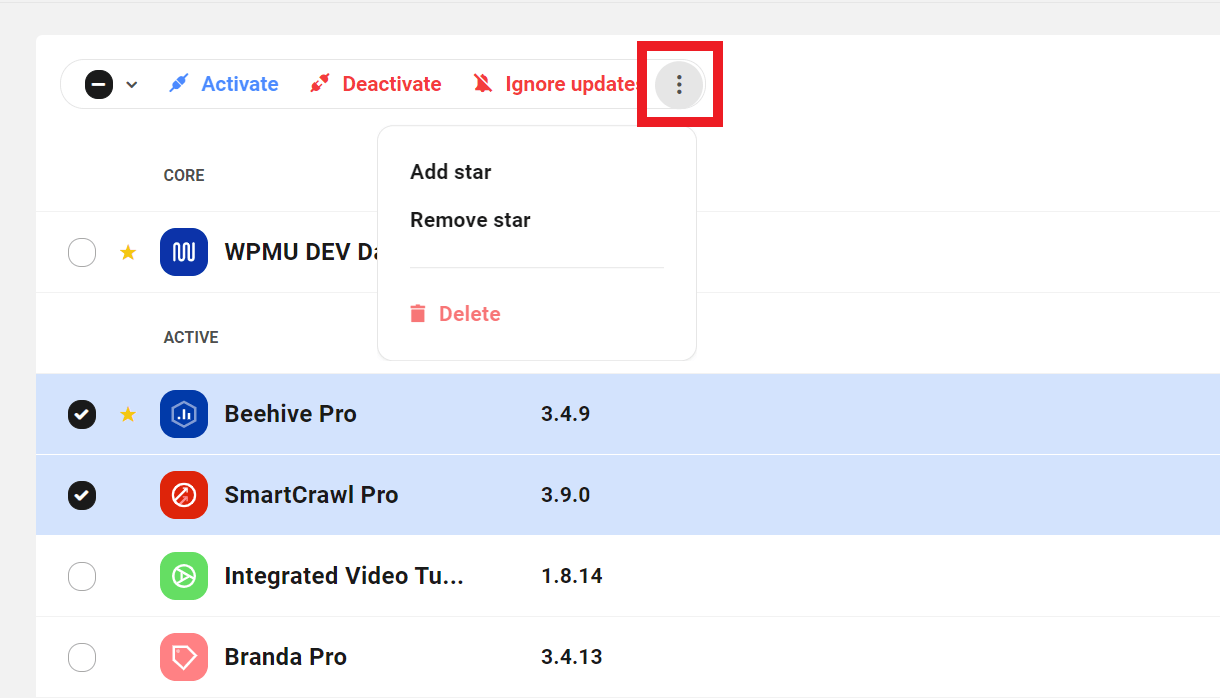Click the trash icon next to Delete

click(x=418, y=314)
